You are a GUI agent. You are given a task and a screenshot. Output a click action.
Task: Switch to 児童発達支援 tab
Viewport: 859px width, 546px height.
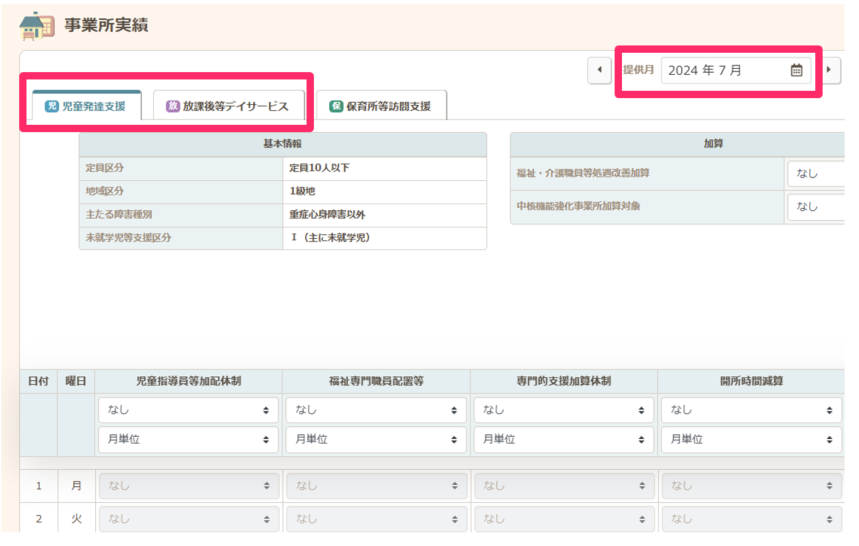[86, 105]
